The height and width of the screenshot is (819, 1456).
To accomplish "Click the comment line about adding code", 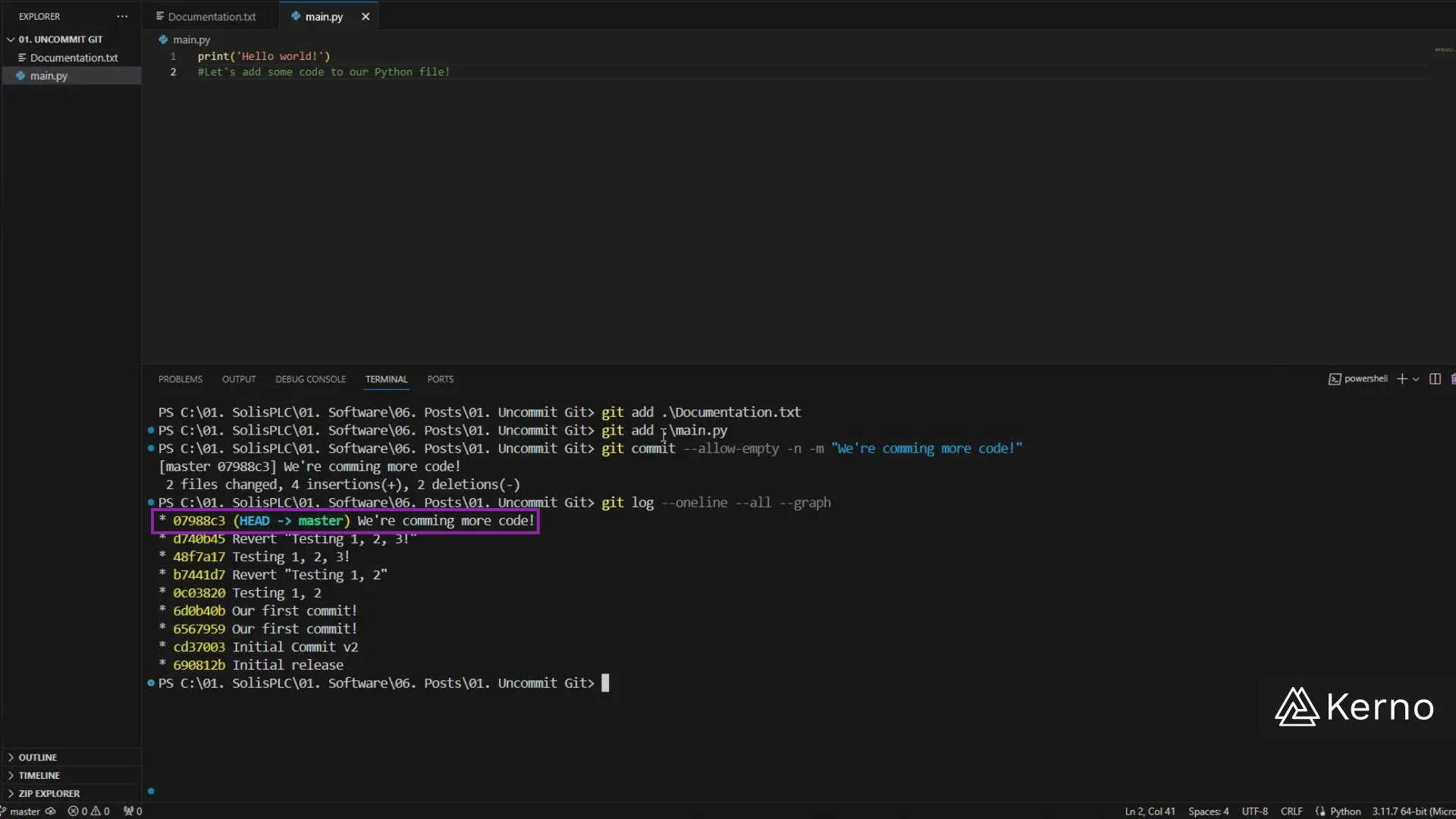I will coord(324,72).
